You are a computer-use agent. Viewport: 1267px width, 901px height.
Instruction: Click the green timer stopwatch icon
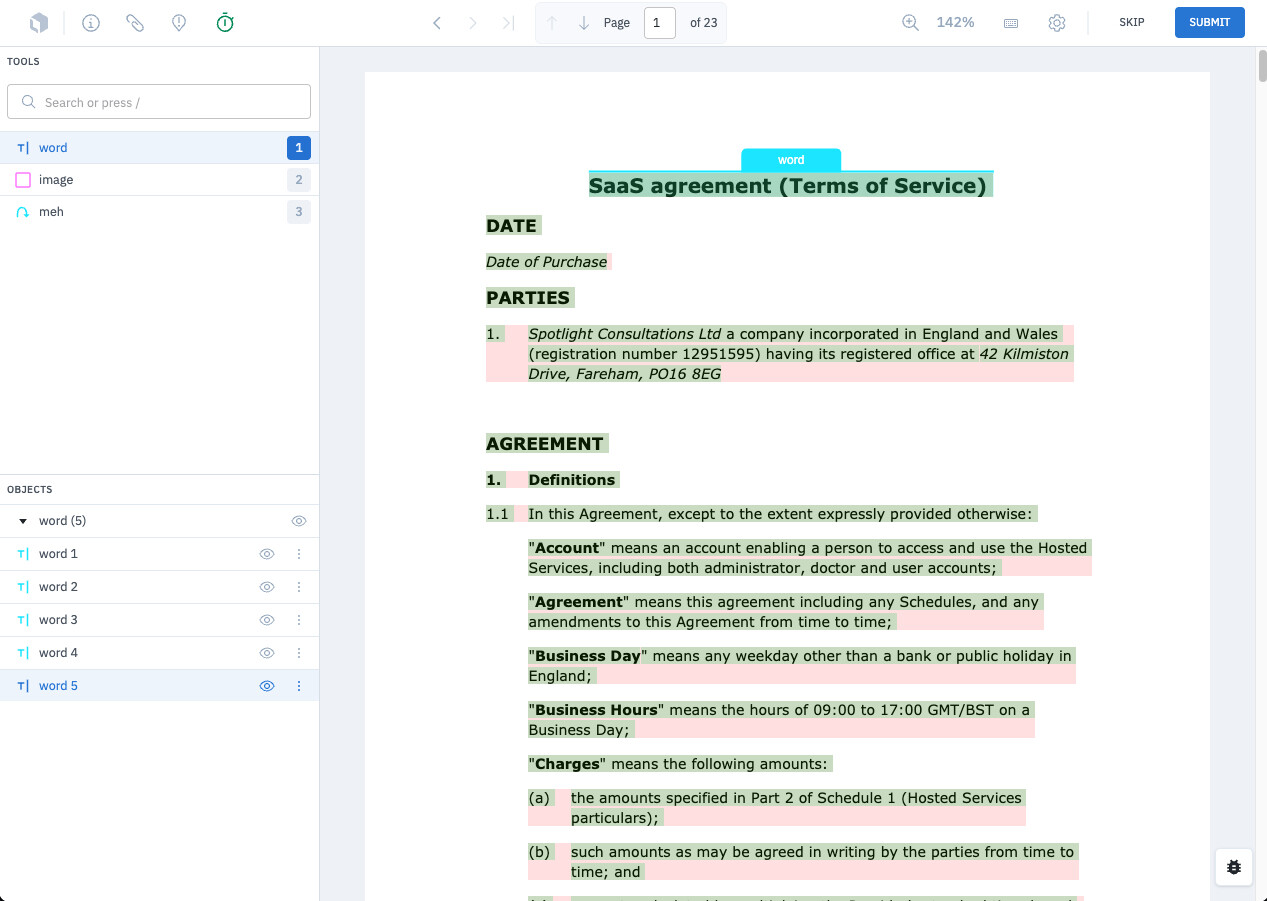tap(225, 23)
